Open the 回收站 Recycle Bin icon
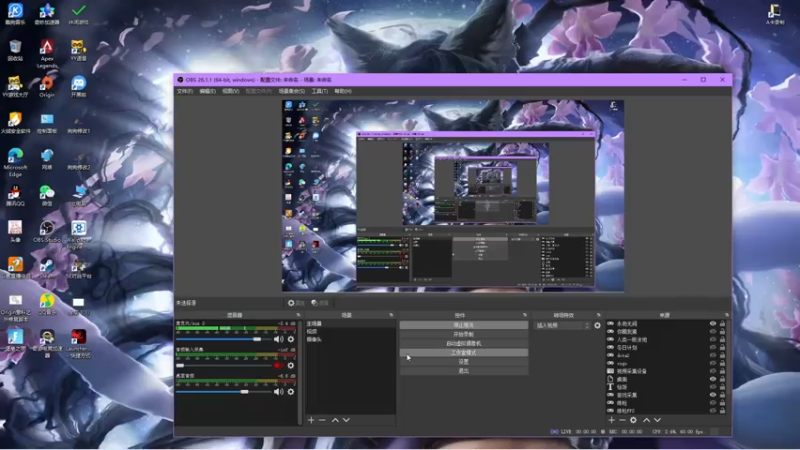The image size is (800, 450). (x=15, y=50)
